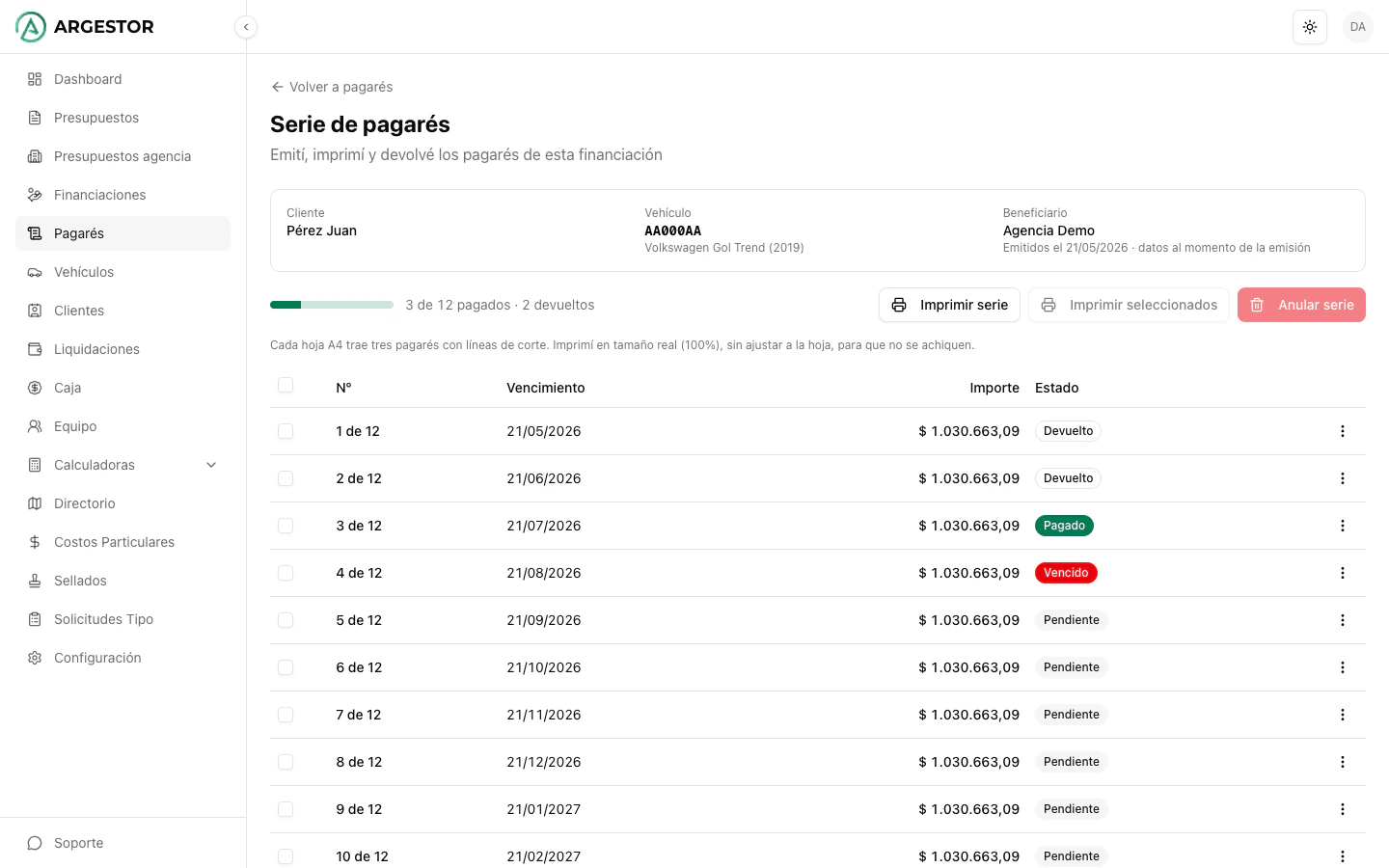The width and height of the screenshot is (1389, 868).
Task: Select the checkbox for pagaré 9 de 12
Action: (x=286, y=809)
